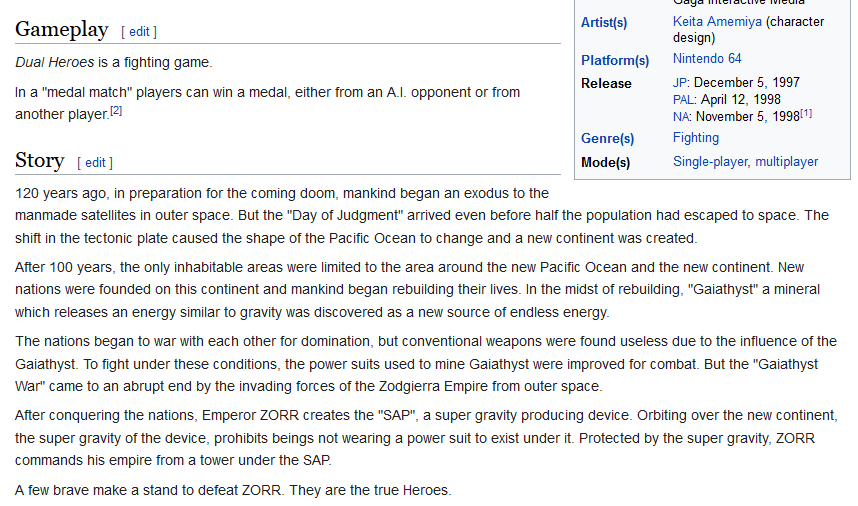Image resolution: width=858 pixels, height=506 pixels.
Task: Follow the Artist(s) infobox label link
Action: [x=604, y=22]
